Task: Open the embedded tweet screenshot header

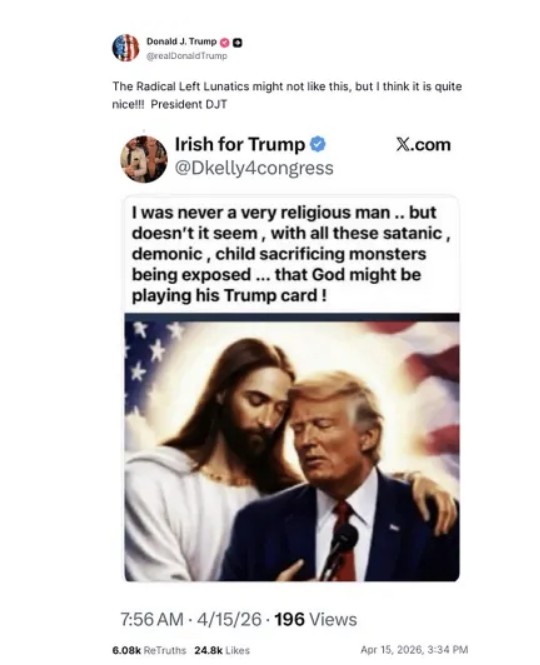Action: (287, 158)
